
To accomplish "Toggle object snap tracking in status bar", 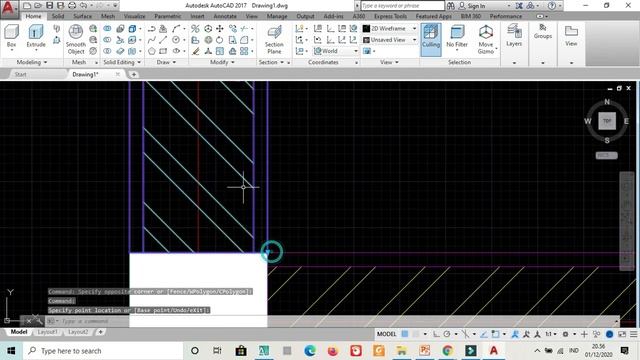I will point(484,334).
